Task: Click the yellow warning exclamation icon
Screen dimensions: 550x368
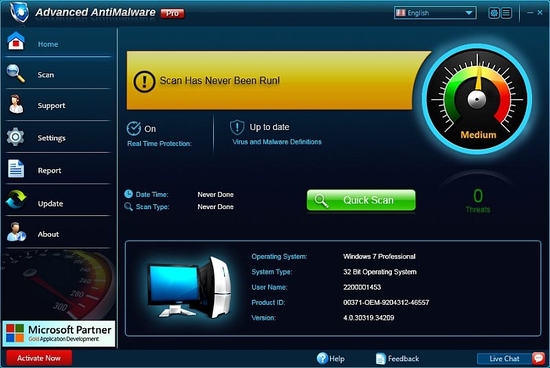Action: point(144,81)
